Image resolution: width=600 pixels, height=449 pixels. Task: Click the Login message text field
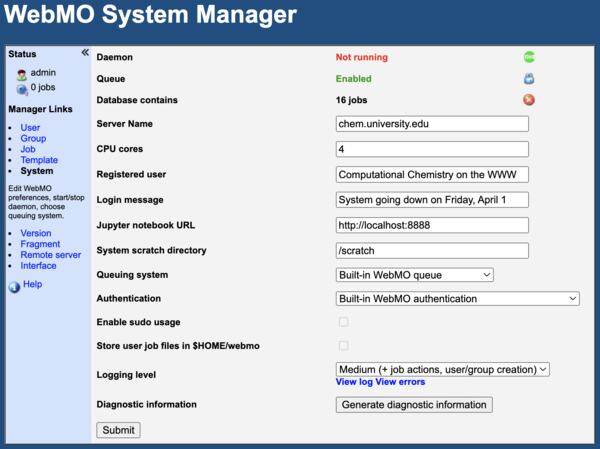pos(432,200)
